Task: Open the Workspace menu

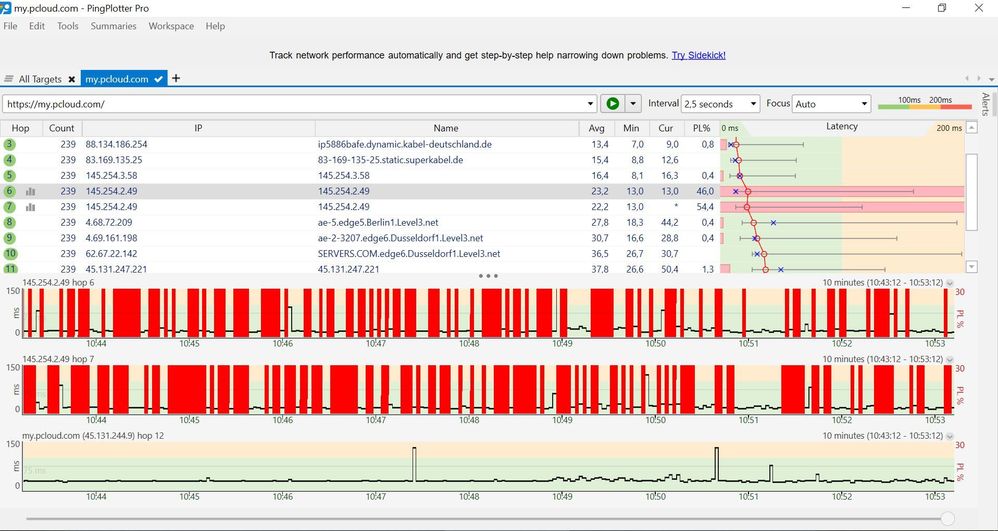Action: [171, 26]
